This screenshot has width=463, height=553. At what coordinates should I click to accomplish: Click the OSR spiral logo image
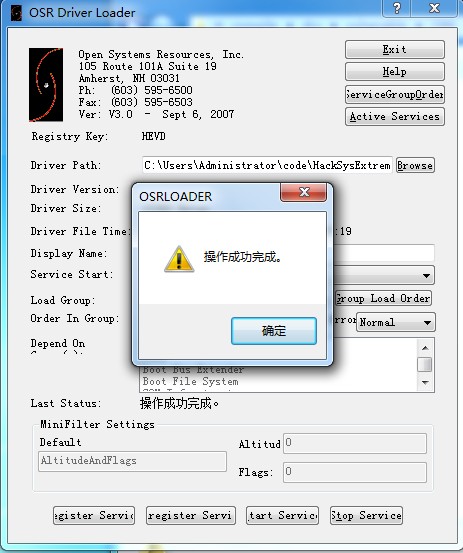(x=46, y=85)
